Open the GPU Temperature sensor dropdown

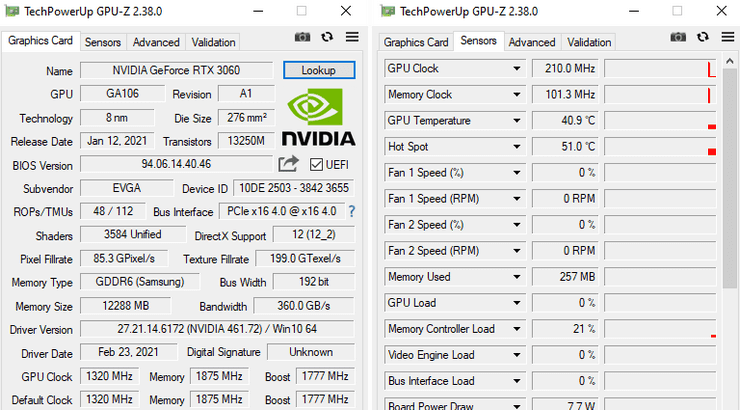coord(517,121)
